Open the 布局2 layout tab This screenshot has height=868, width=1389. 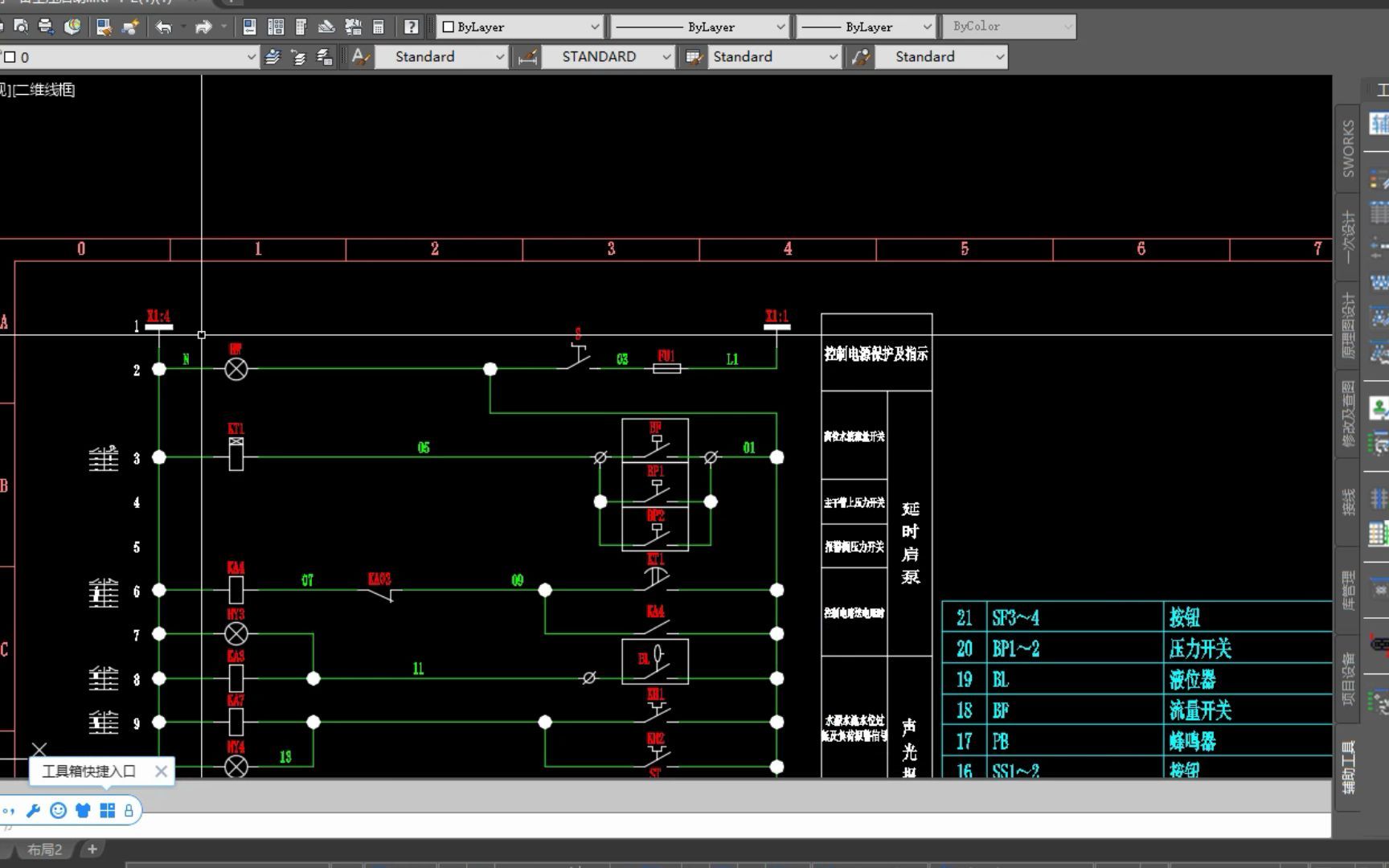(44, 850)
